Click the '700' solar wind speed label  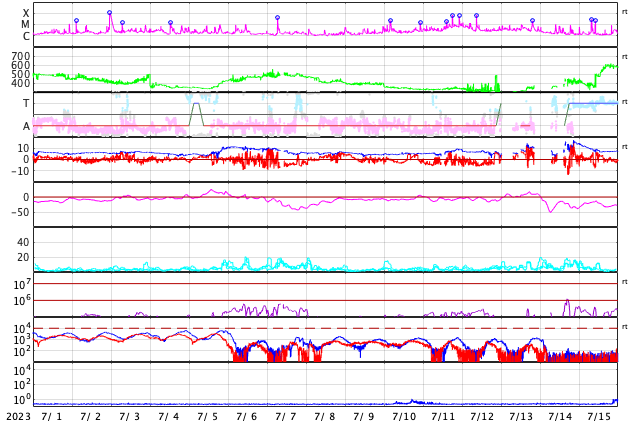[x=21, y=56]
